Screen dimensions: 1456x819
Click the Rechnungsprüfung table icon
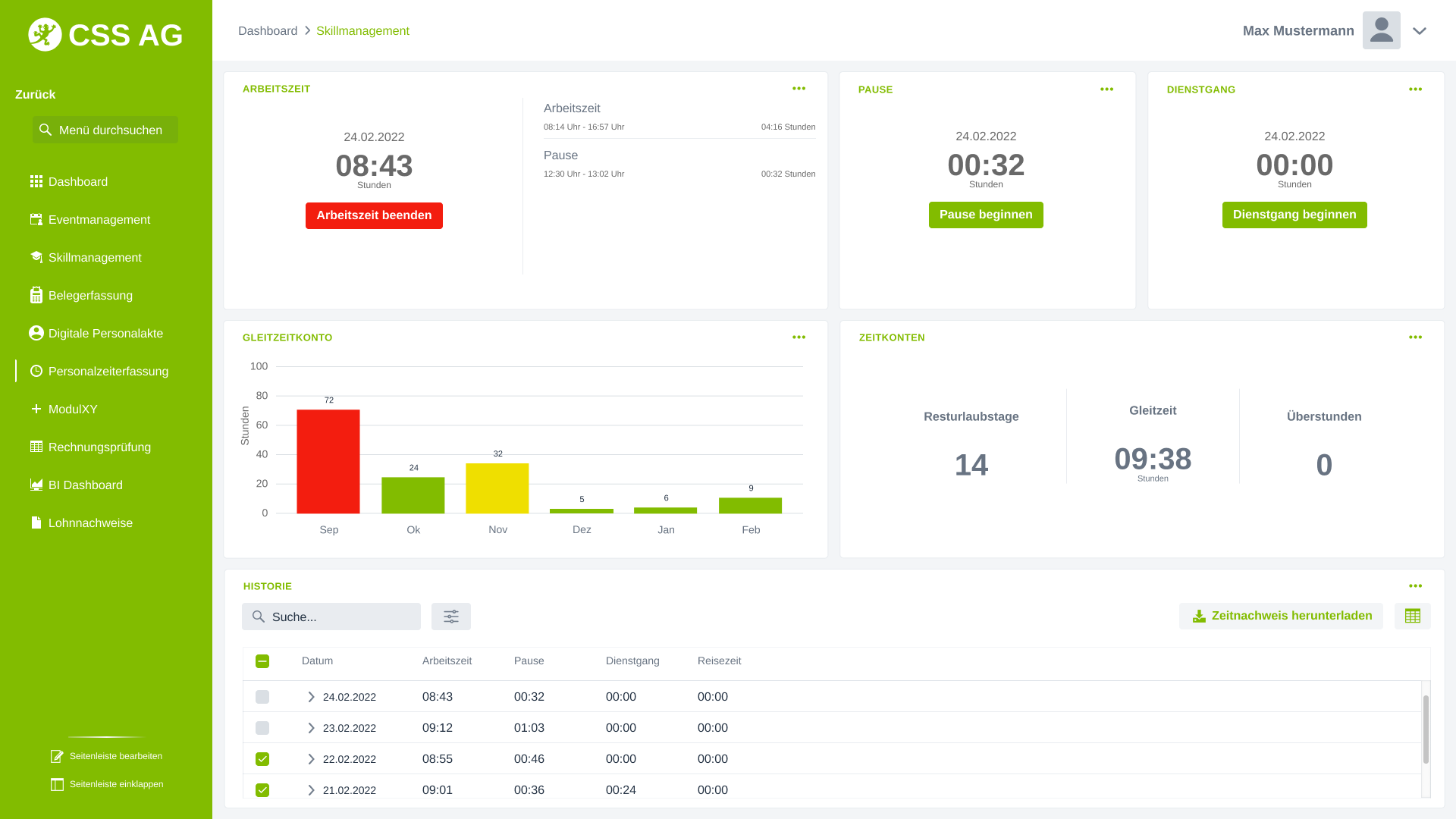(x=36, y=447)
